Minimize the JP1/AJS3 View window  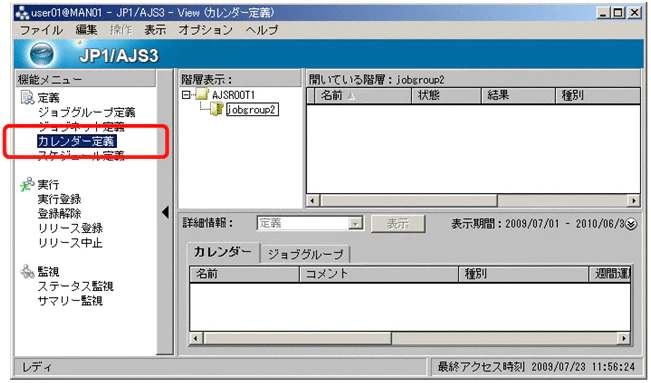coord(603,12)
